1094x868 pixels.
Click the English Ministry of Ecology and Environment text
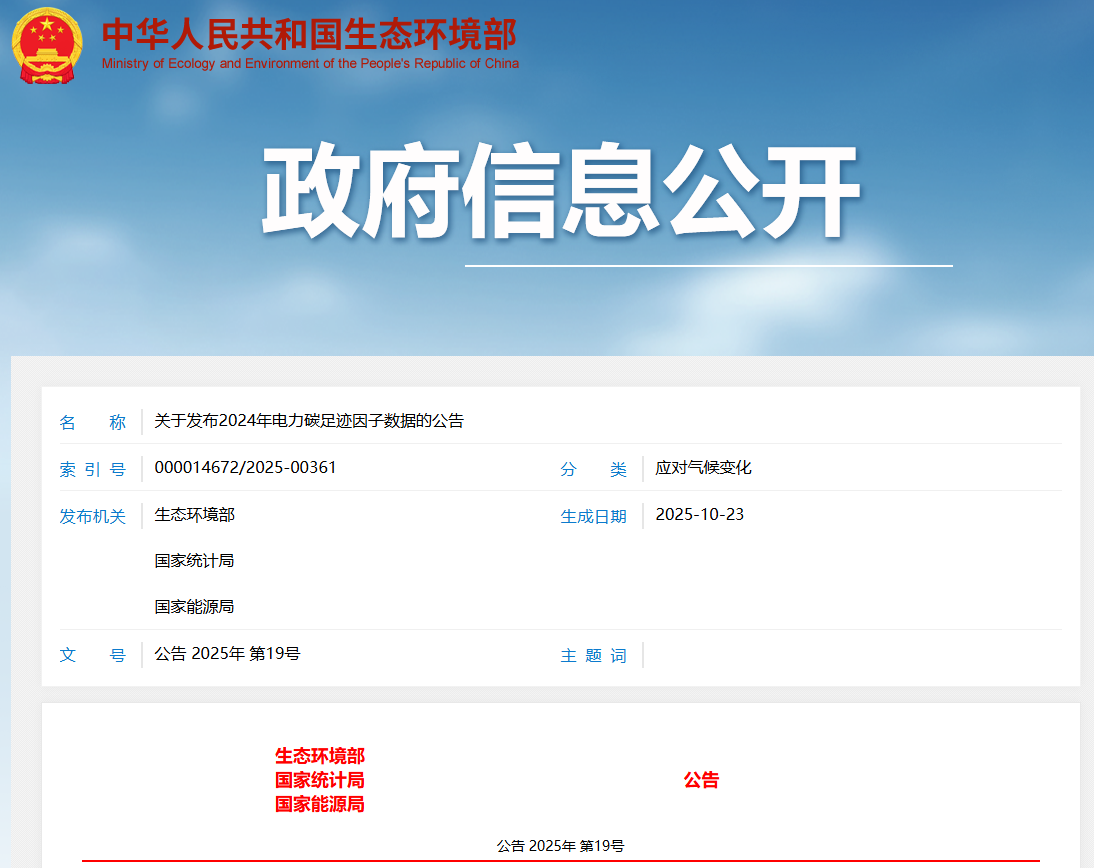310,64
